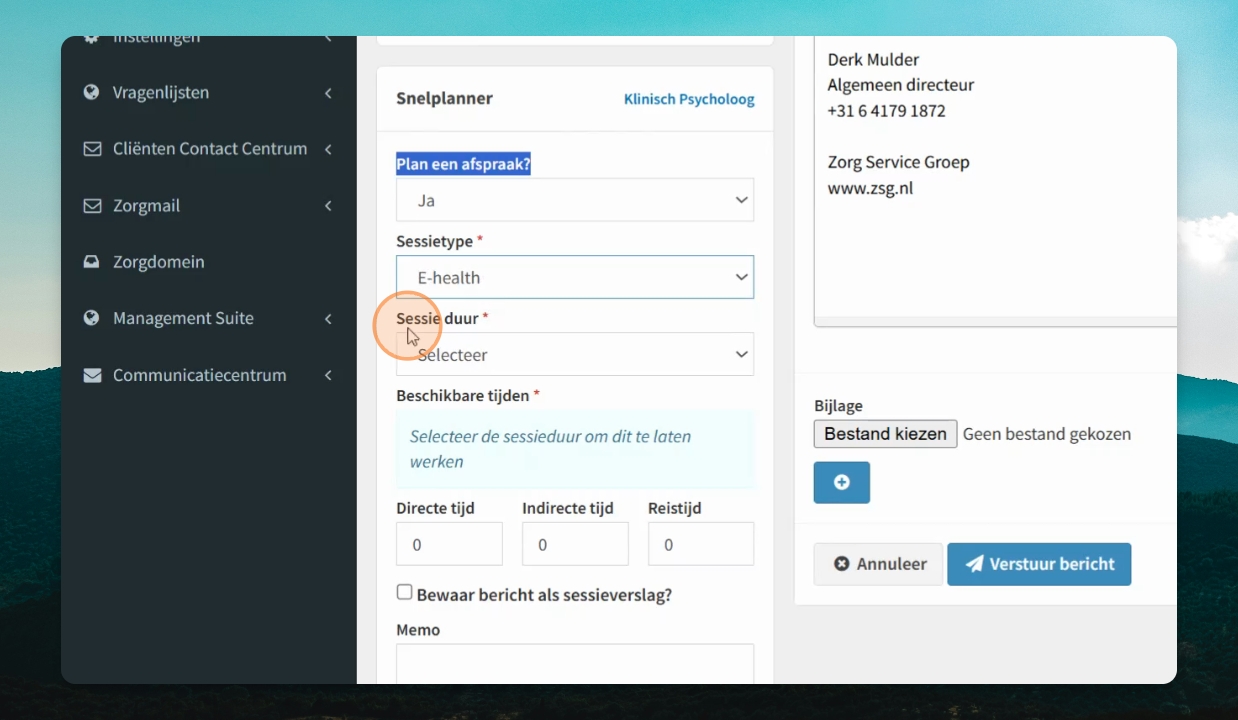Click the globe icon beside Management Suite

(x=92, y=318)
